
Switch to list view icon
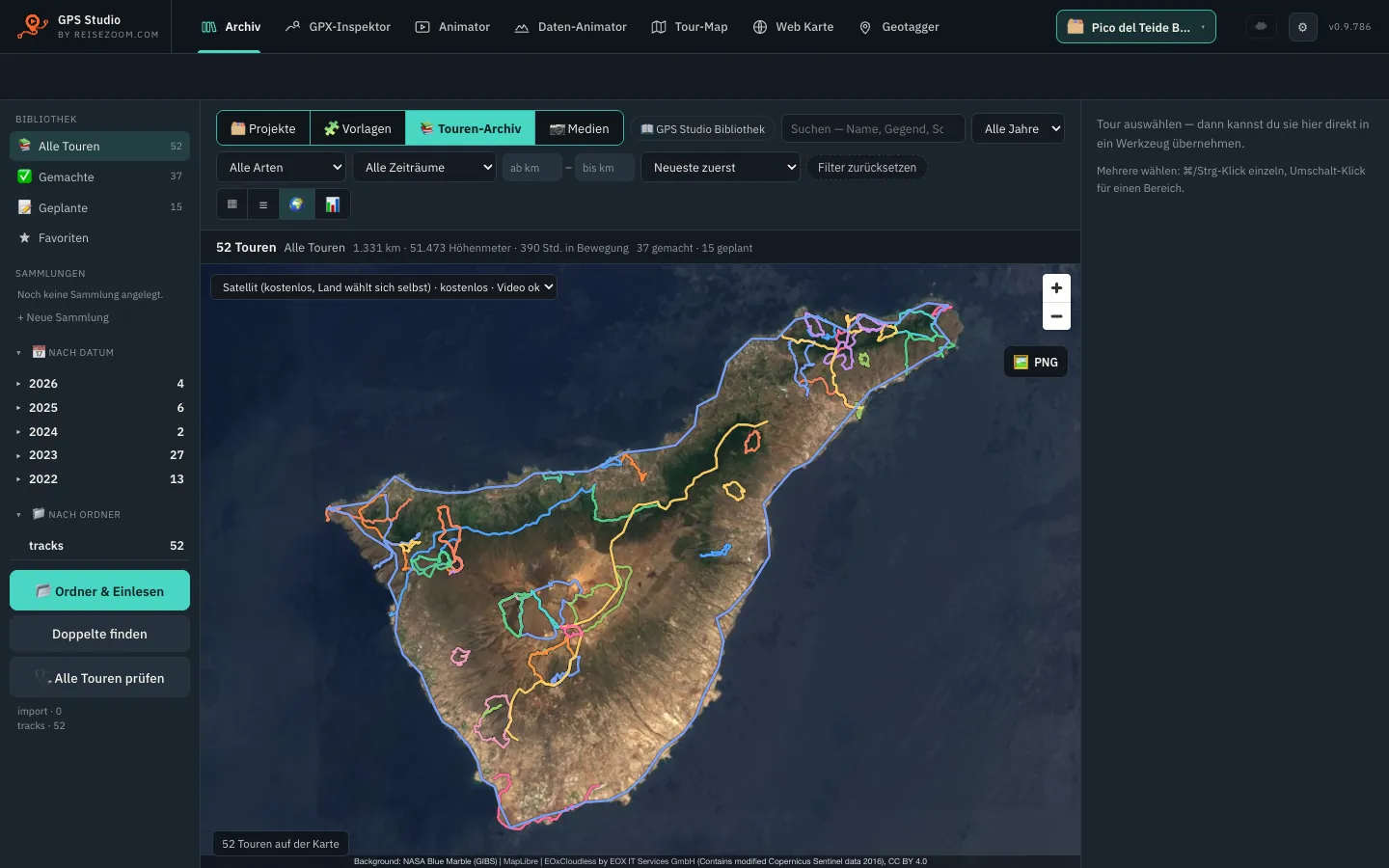tap(263, 204)
